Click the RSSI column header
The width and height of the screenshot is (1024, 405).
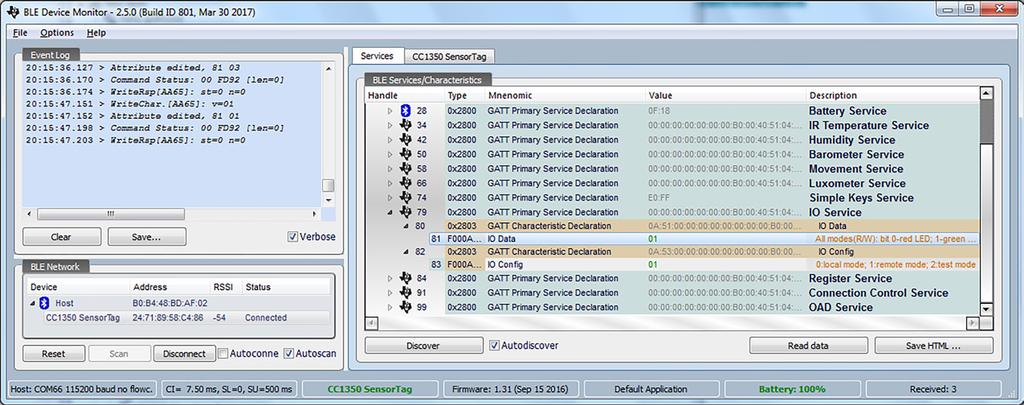225,287
